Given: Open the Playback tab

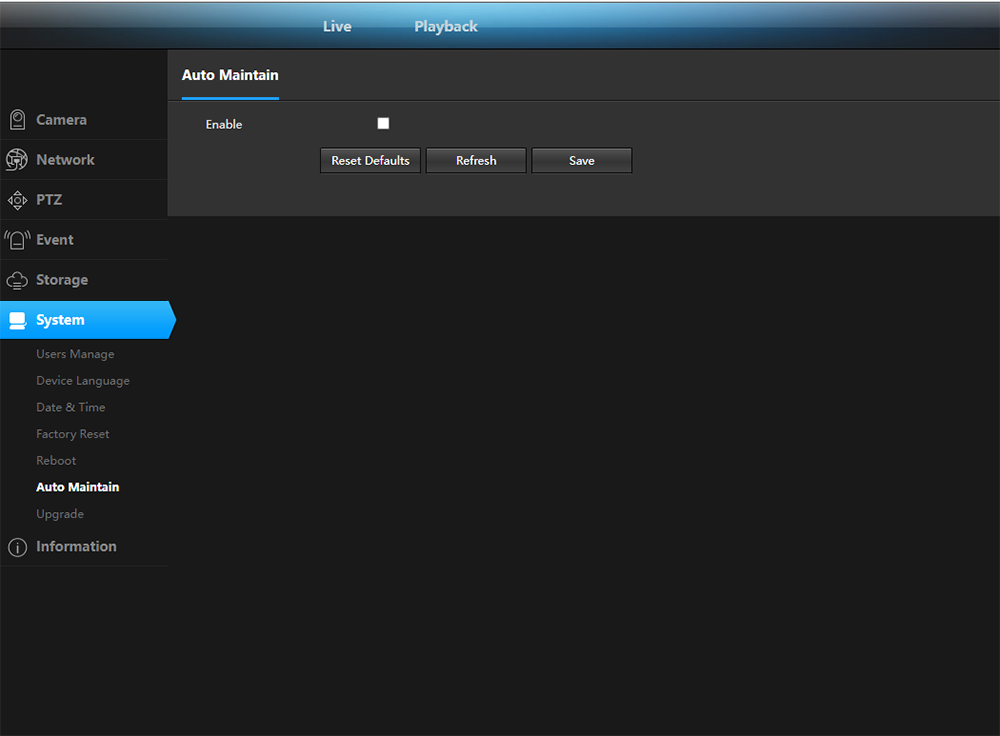Looking at the screenshot, I should 446,26.
